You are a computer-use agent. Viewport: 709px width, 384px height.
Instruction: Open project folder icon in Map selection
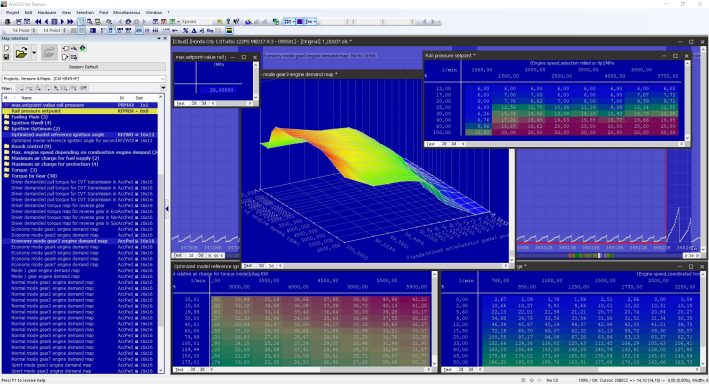21,53
